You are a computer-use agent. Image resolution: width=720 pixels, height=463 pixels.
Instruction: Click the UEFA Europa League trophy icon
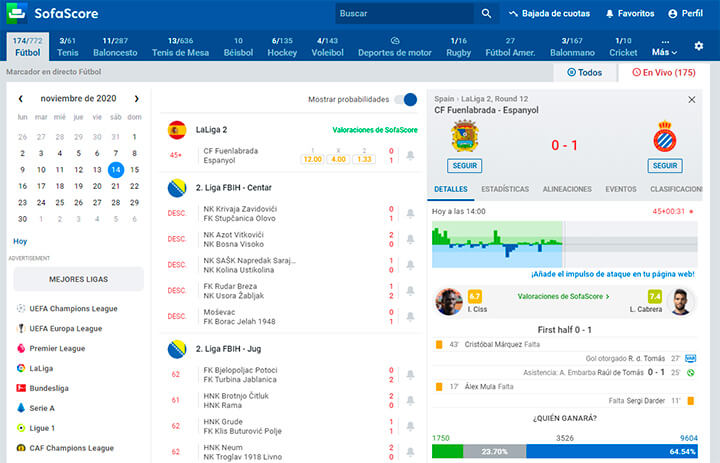(x=21, y=328)
